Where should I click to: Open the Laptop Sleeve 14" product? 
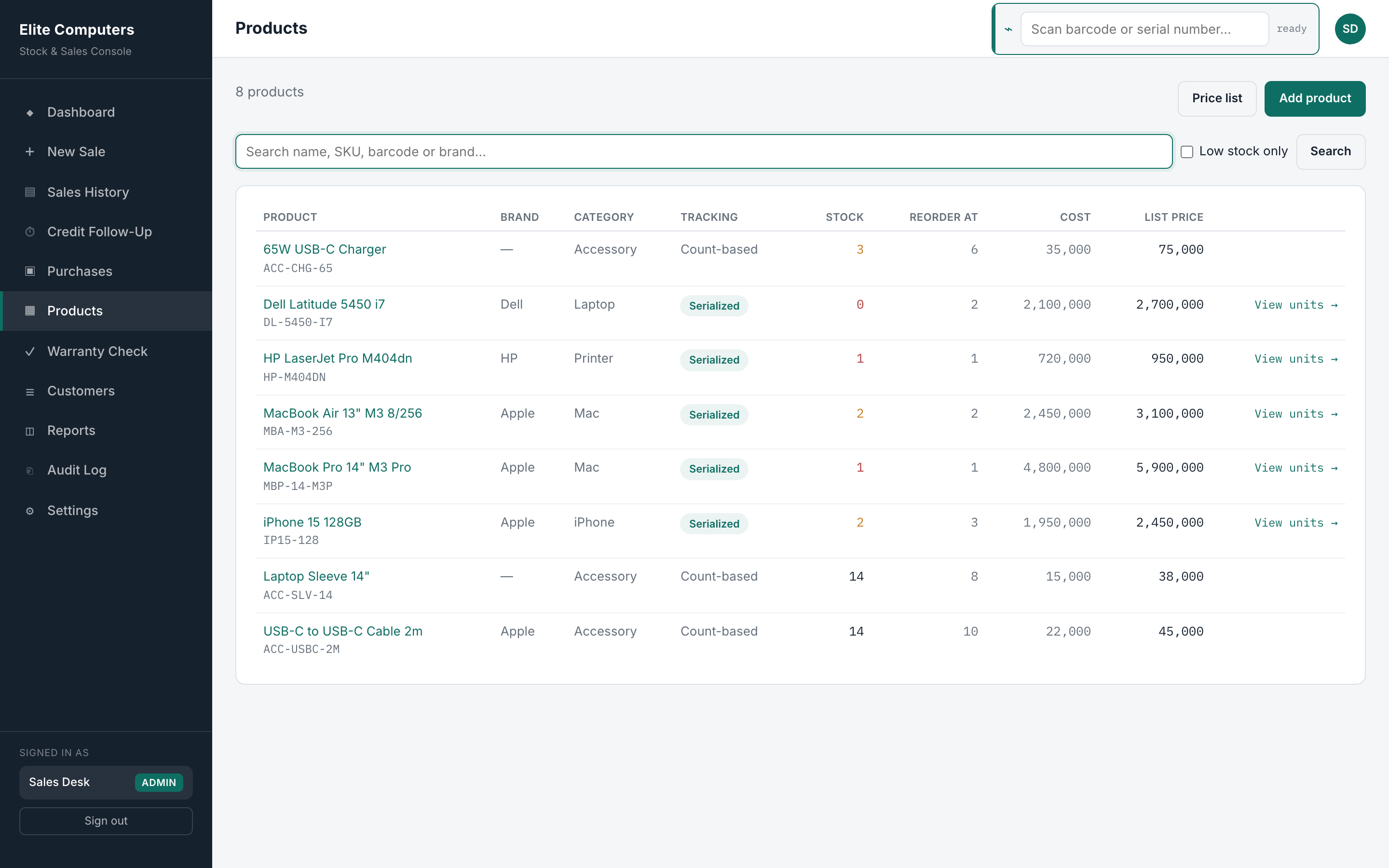coord(316,576)
